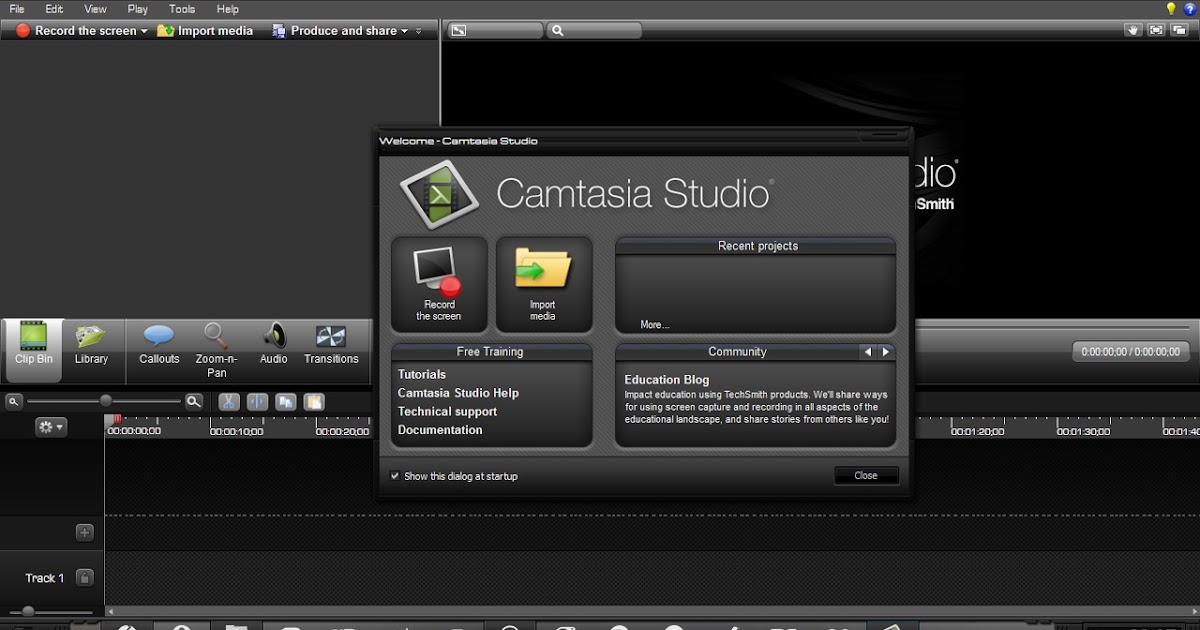Click the full screen preview icon
Viewport: 1200px width, 630px height.
pyautogui.click(x=1157, y=30)
